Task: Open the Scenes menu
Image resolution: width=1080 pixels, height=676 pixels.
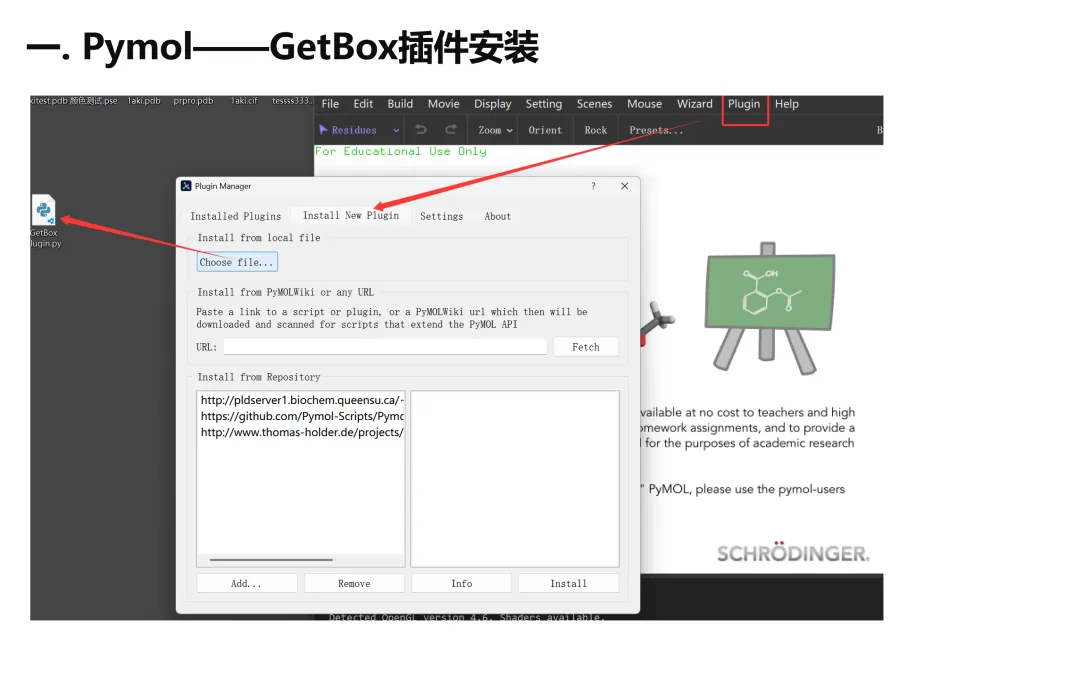Action: pos(594,104)
